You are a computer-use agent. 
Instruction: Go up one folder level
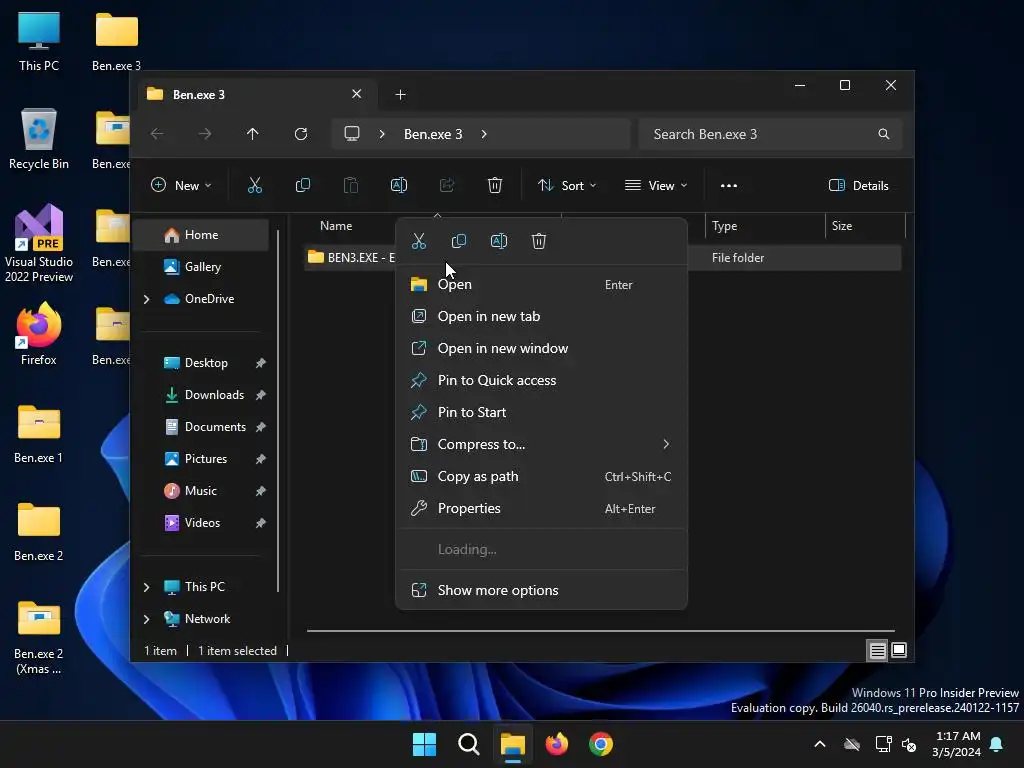point(253,134)
